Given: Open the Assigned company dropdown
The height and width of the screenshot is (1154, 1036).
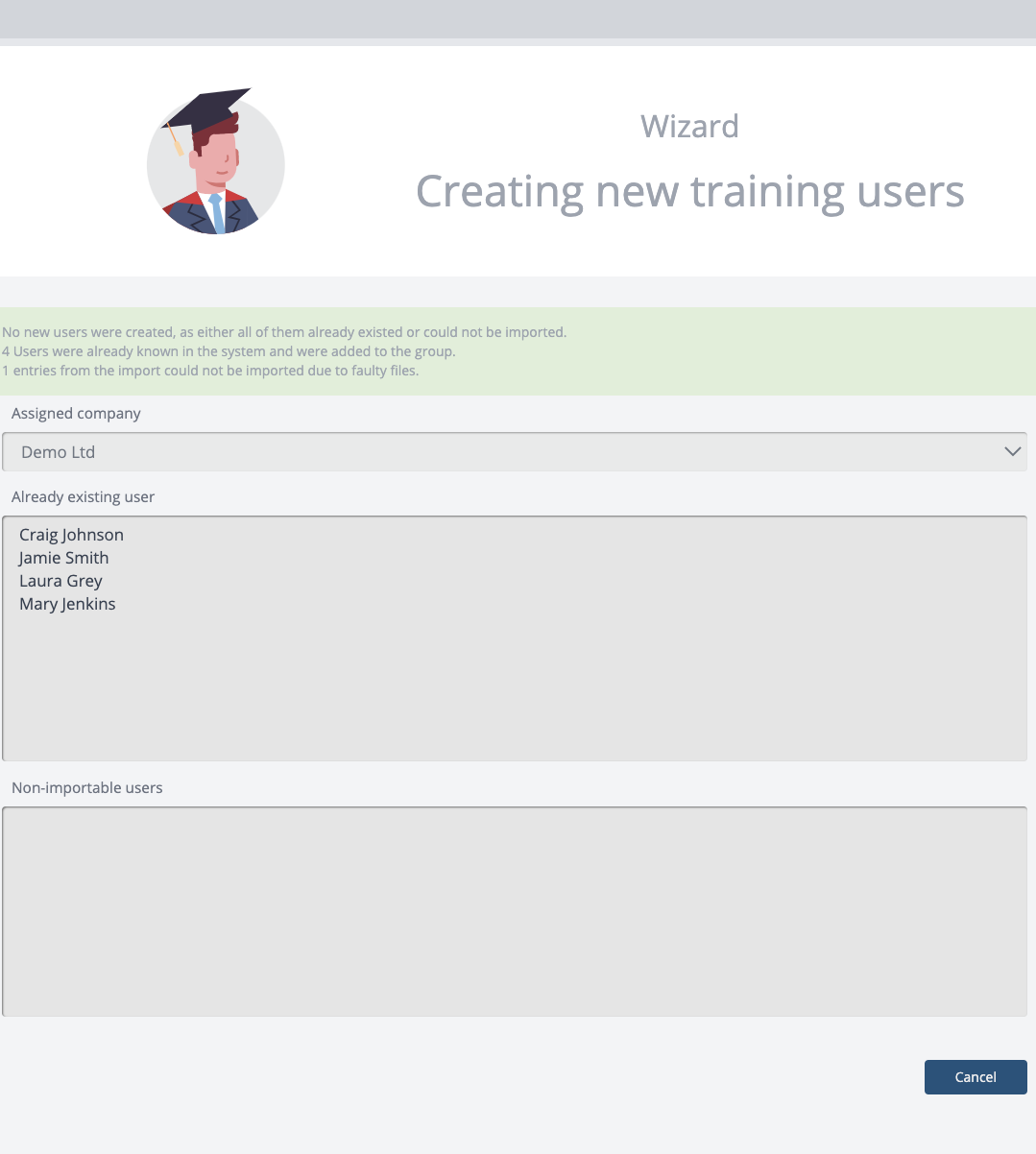Looking at the screenshot, I should (515, 452).
